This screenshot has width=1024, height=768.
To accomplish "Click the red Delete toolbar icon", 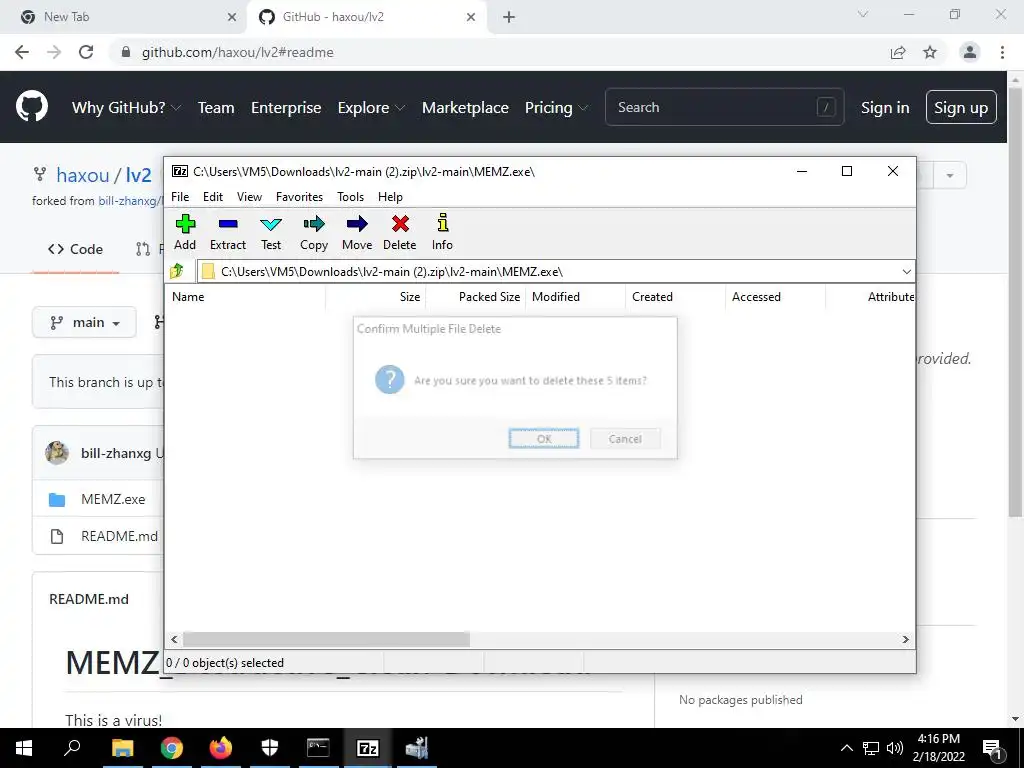I will click(x=400, y=232).
